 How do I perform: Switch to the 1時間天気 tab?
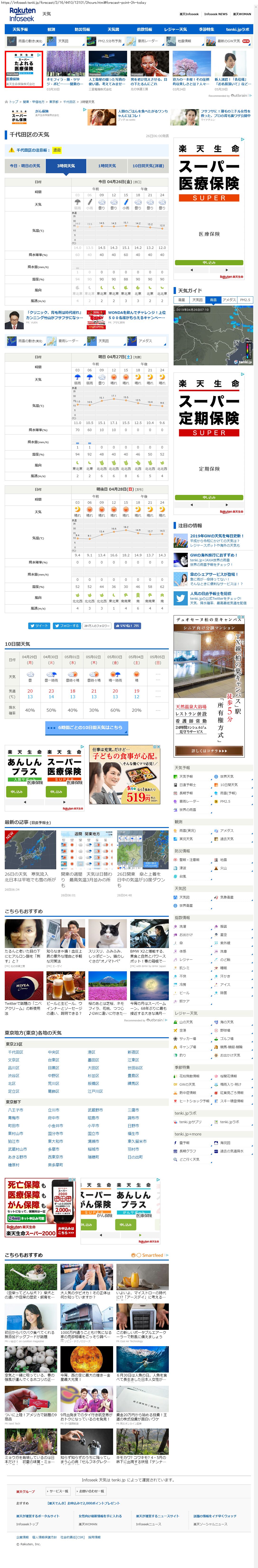[x=107, y=166]
